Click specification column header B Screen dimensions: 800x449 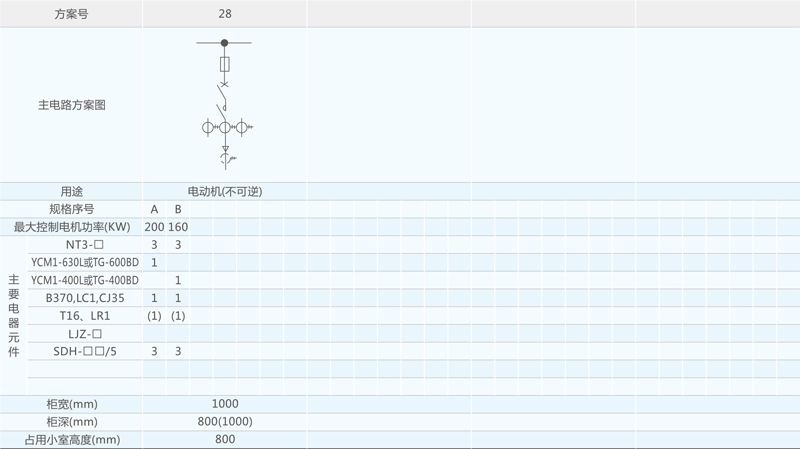(178, 209)
